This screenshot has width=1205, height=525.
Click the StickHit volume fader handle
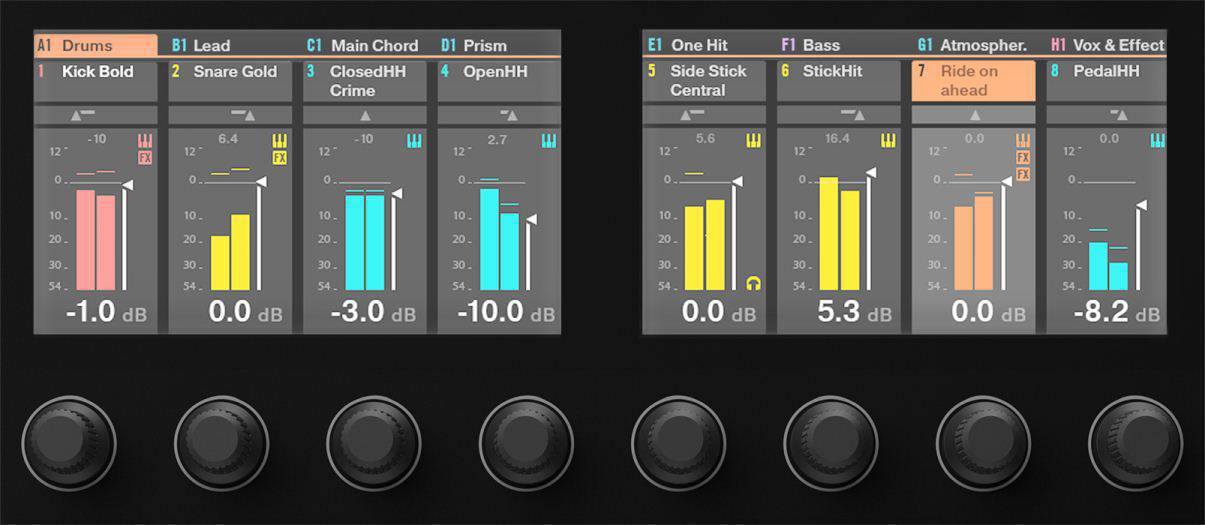871,173
